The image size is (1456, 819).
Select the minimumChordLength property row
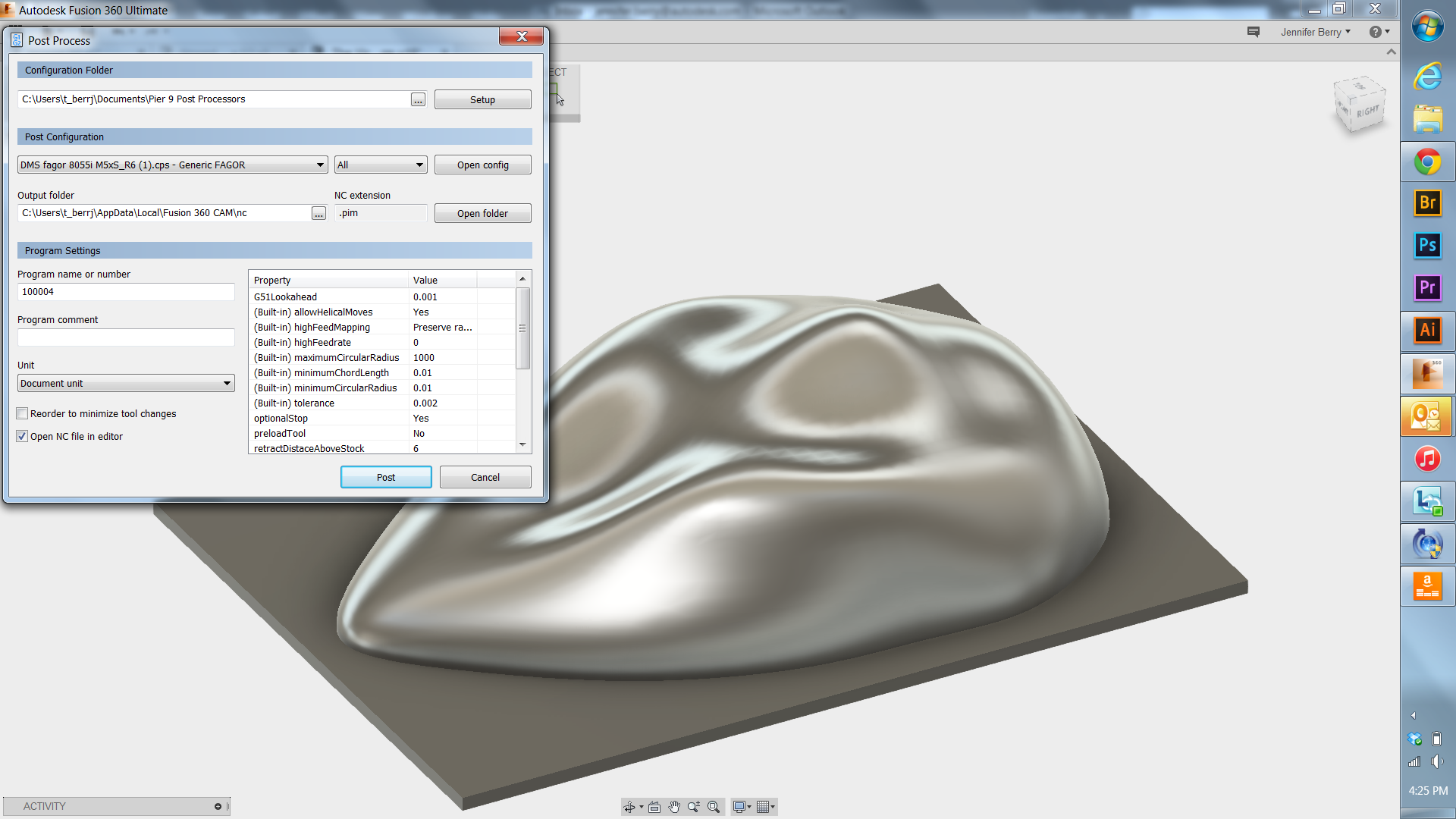[382, 373]
